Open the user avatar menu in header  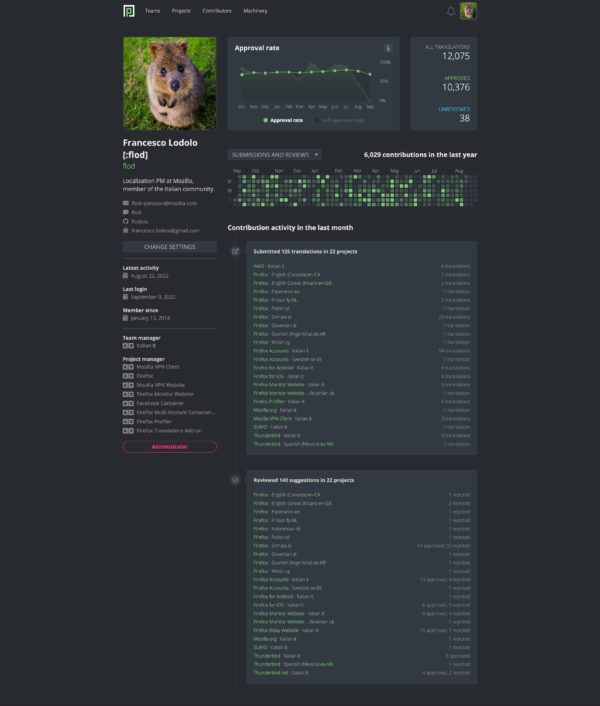point(468,11)
